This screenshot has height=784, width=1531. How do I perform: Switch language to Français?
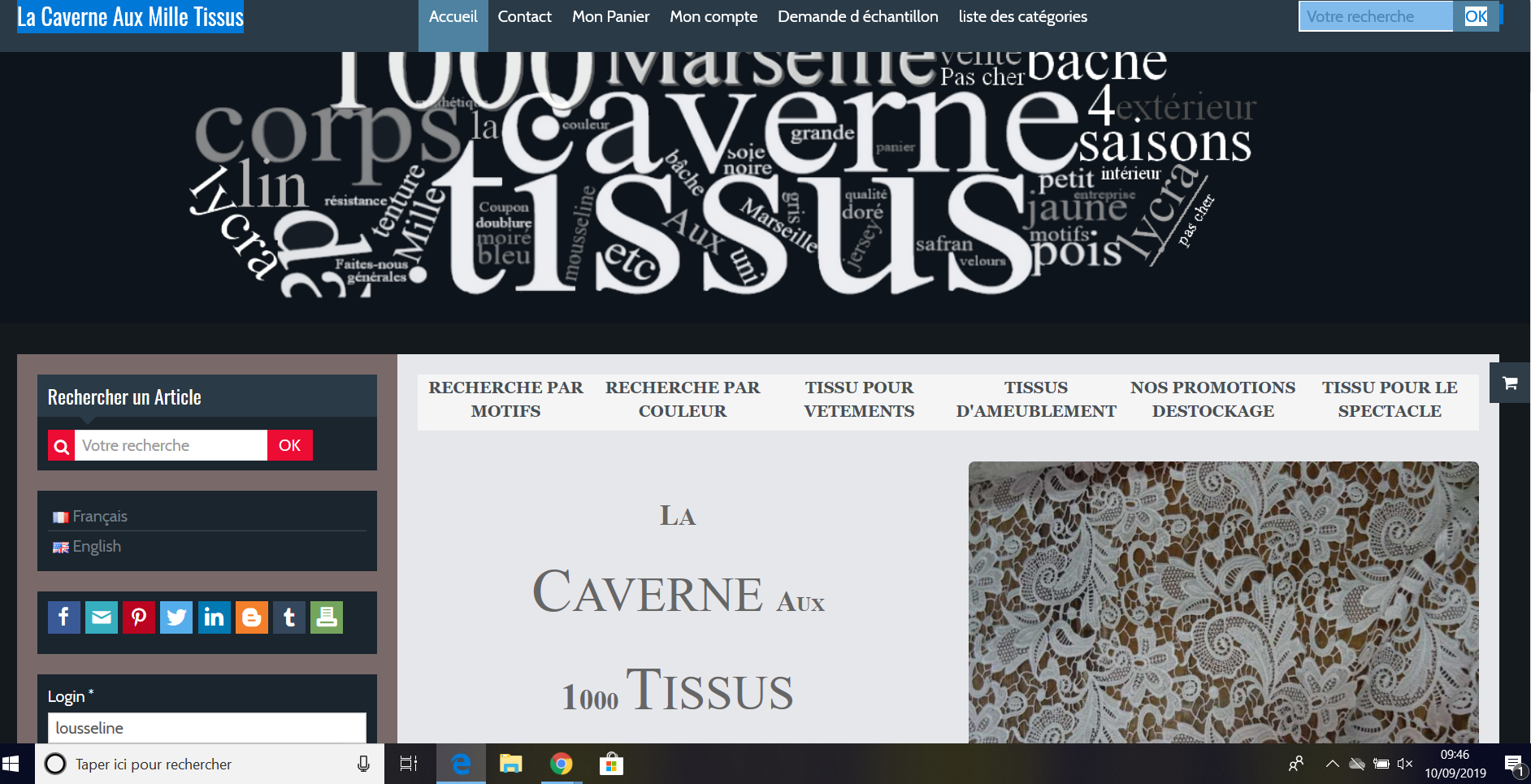tap(100, 517)
